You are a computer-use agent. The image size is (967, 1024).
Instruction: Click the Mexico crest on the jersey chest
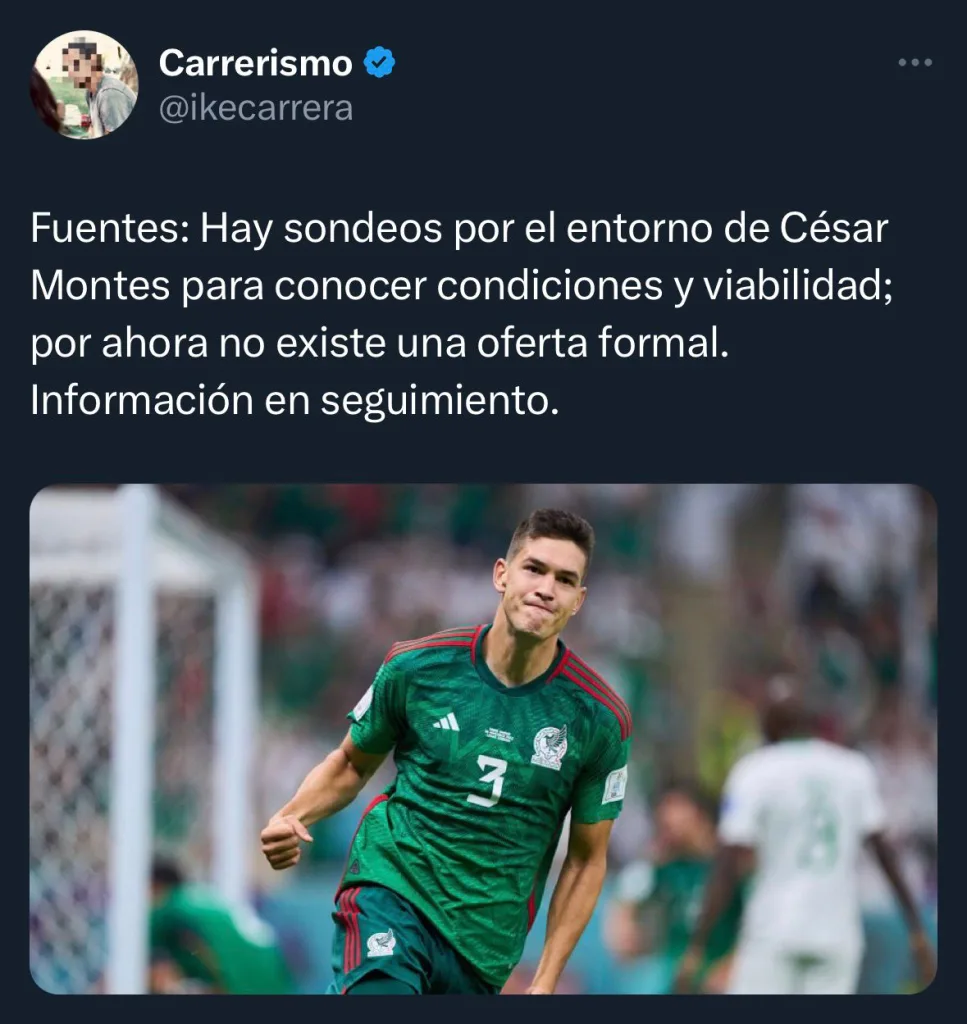click(x=550, y=747)
